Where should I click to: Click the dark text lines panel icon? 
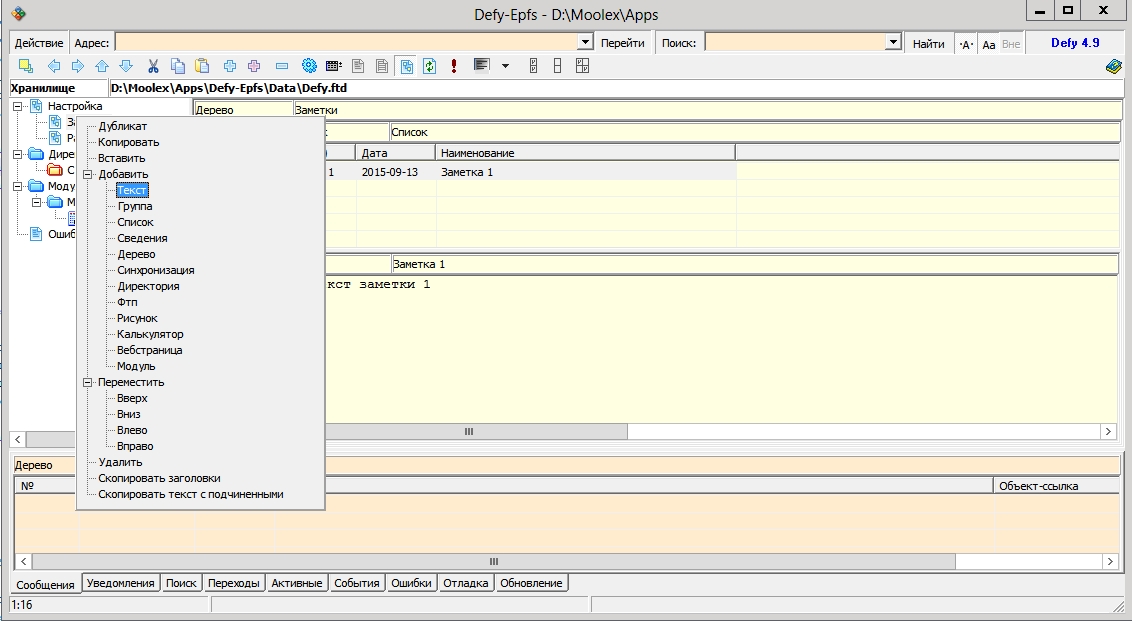[x=482, y=66]
